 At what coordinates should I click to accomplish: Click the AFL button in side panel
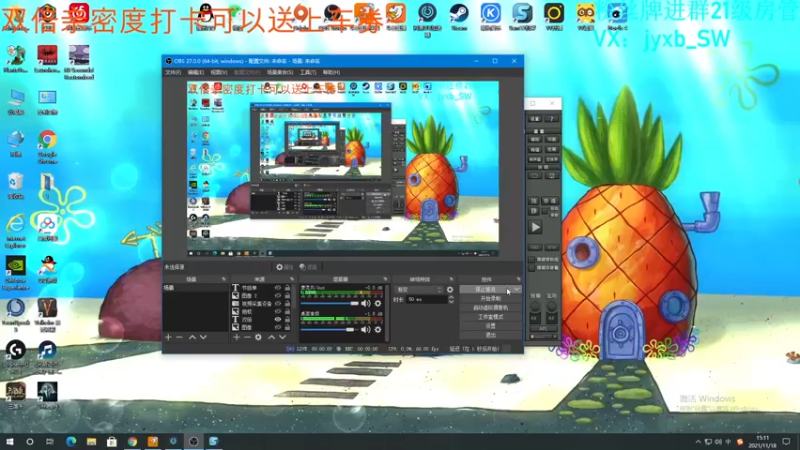(x=543, y=329)
